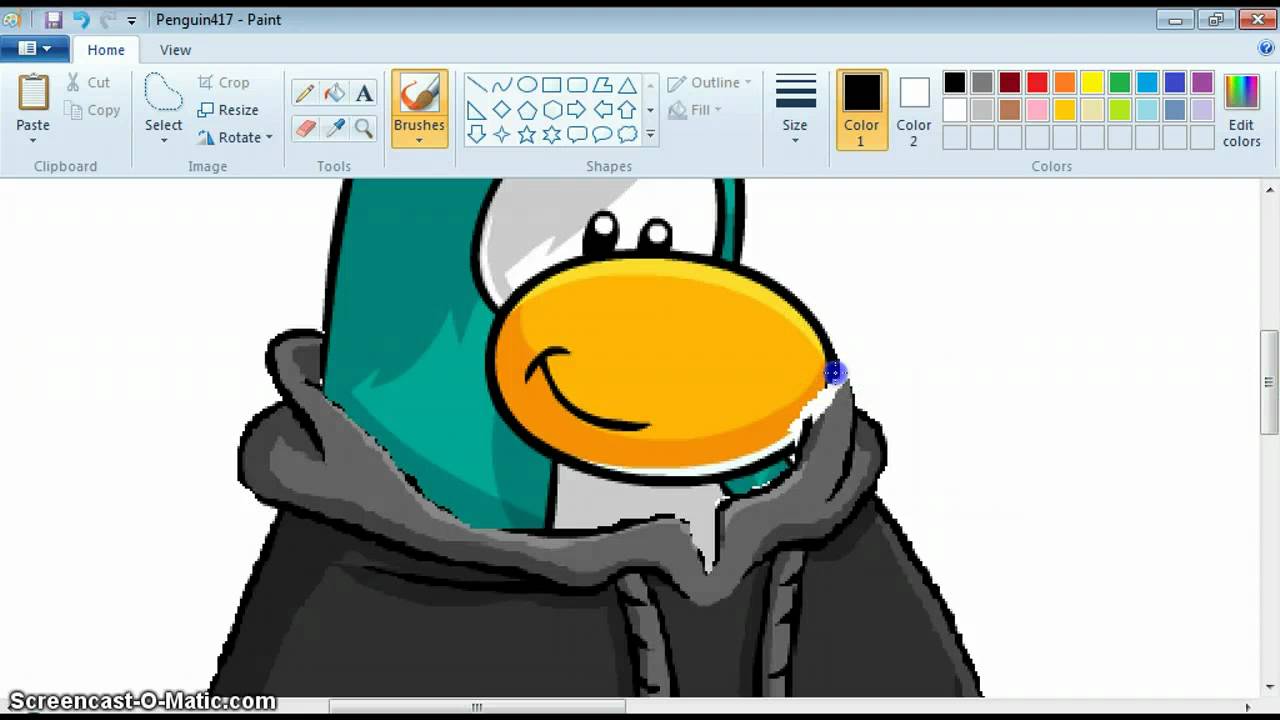This screenshot has height=720, width=1280.
Task: Click the Undo arrow in quick access toolbar
Action: tap(83, 19)
